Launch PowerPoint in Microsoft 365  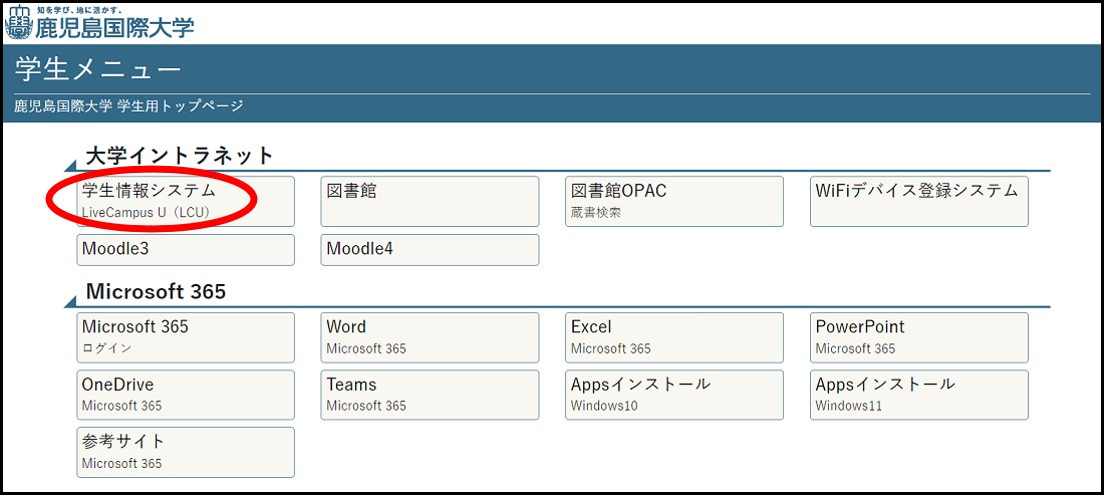[919, 337]
